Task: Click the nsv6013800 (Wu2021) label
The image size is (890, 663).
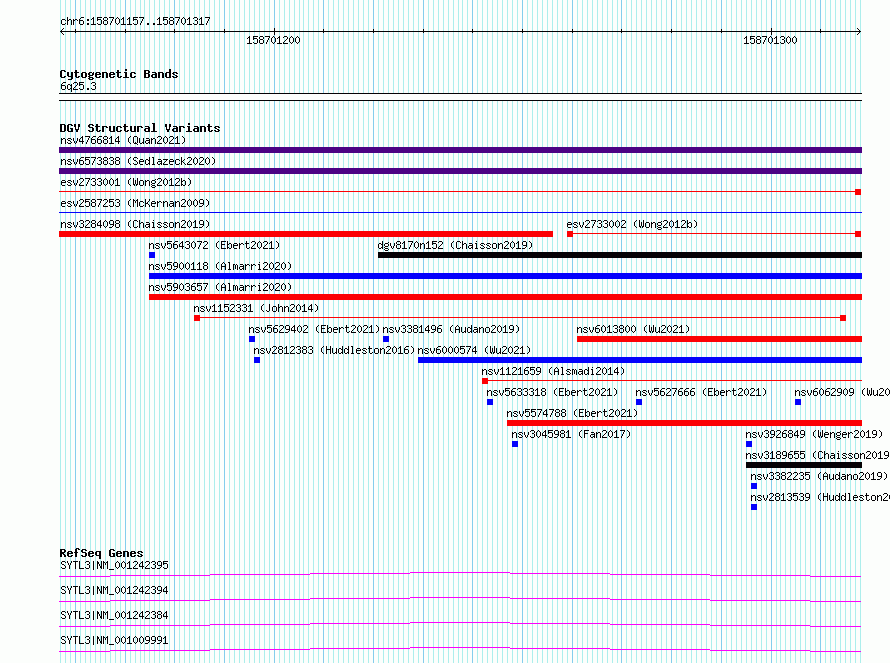Action: (x=633, y=329)
